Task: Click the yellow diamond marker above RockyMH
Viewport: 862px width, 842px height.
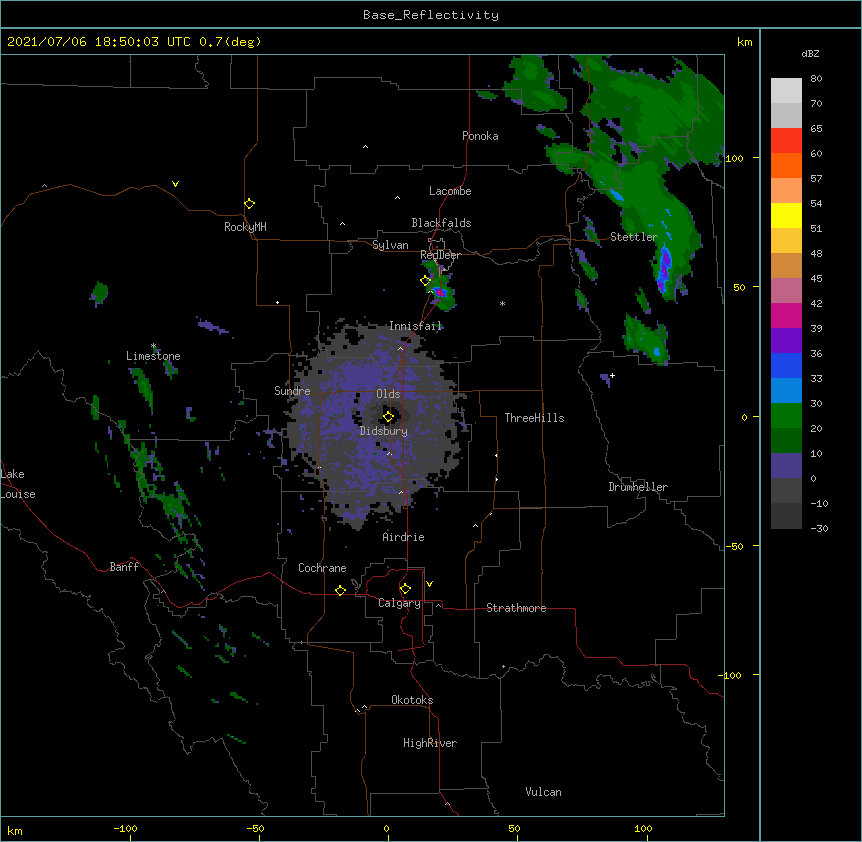Action: tap(250, 204)
